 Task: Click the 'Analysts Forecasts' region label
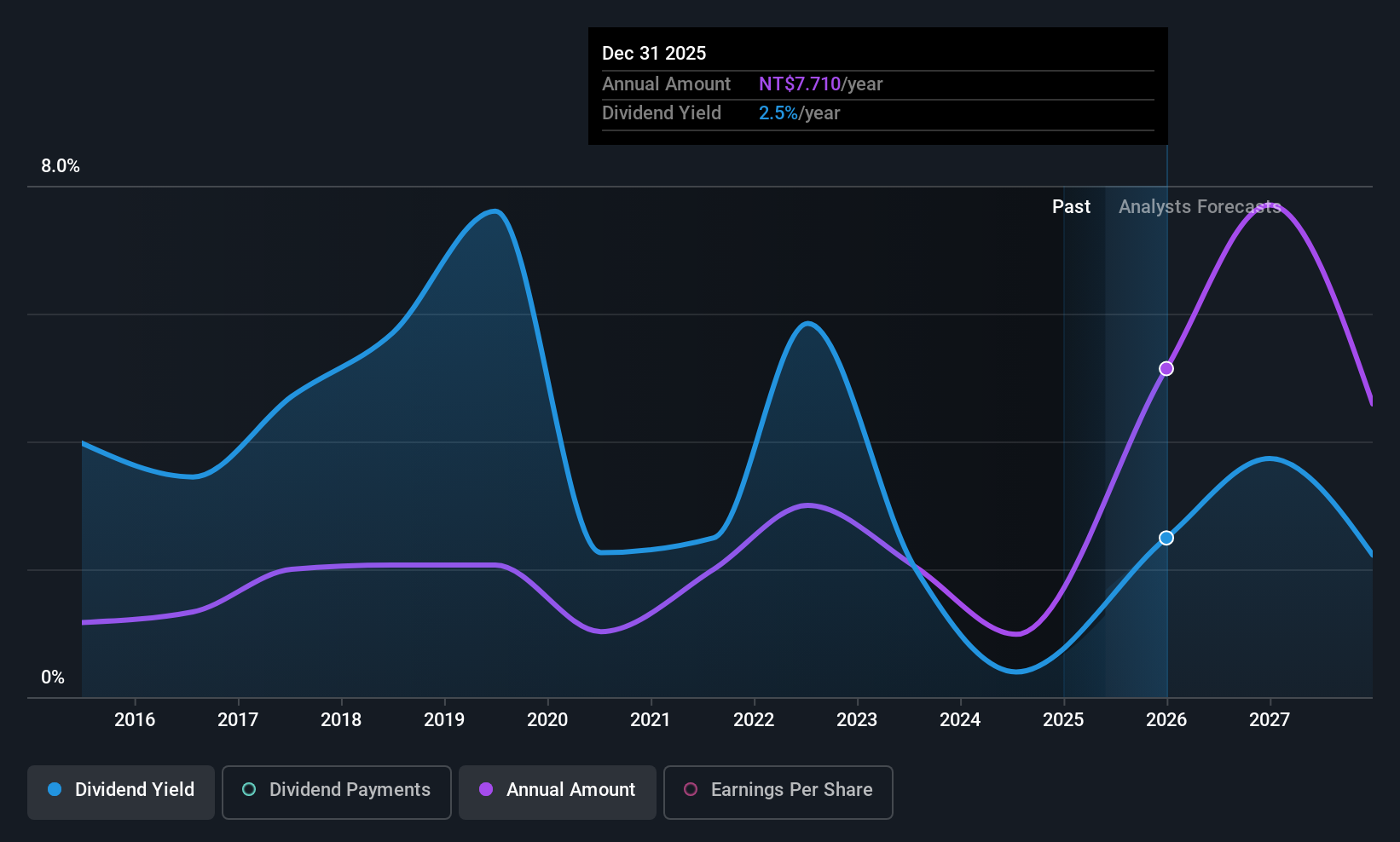click(x=1200, y=206)
